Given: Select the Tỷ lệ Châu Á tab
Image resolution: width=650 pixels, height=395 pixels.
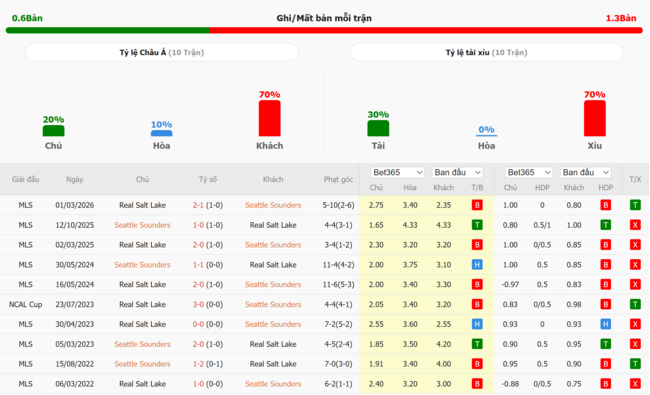Looking at the screenshot, I should (162, 53).
